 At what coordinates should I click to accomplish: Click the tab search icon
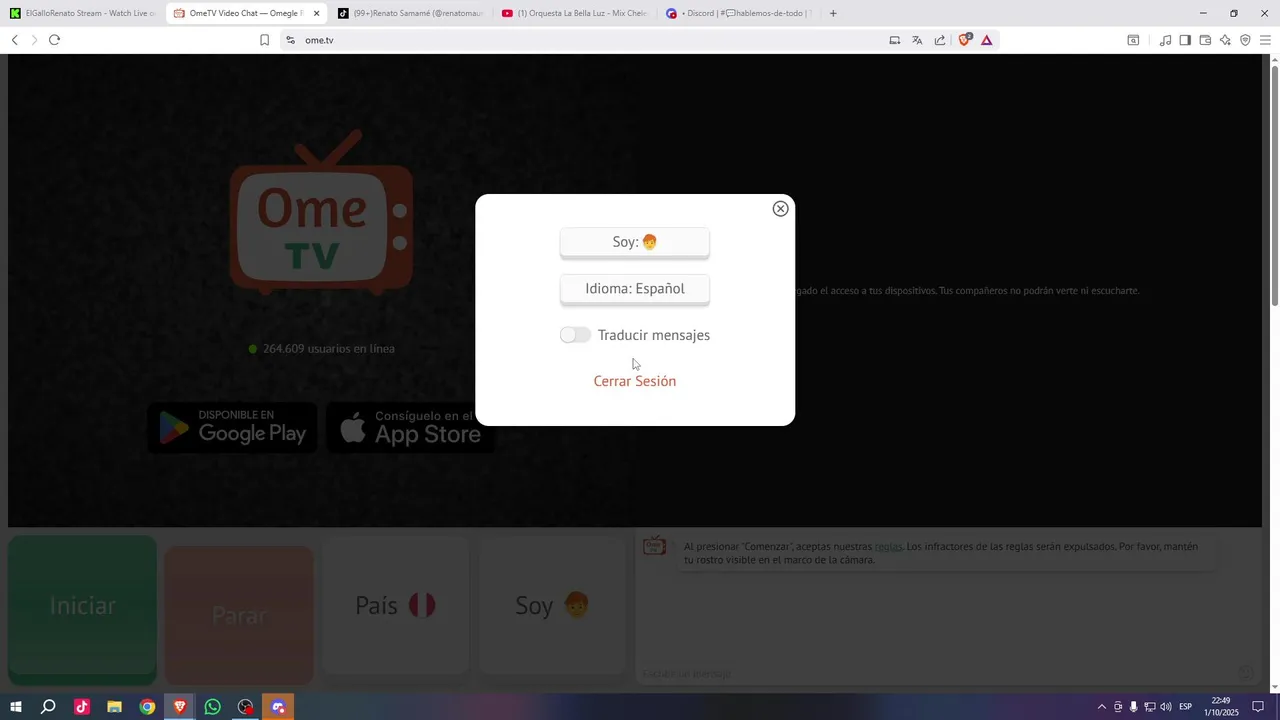coord(1133,40)
